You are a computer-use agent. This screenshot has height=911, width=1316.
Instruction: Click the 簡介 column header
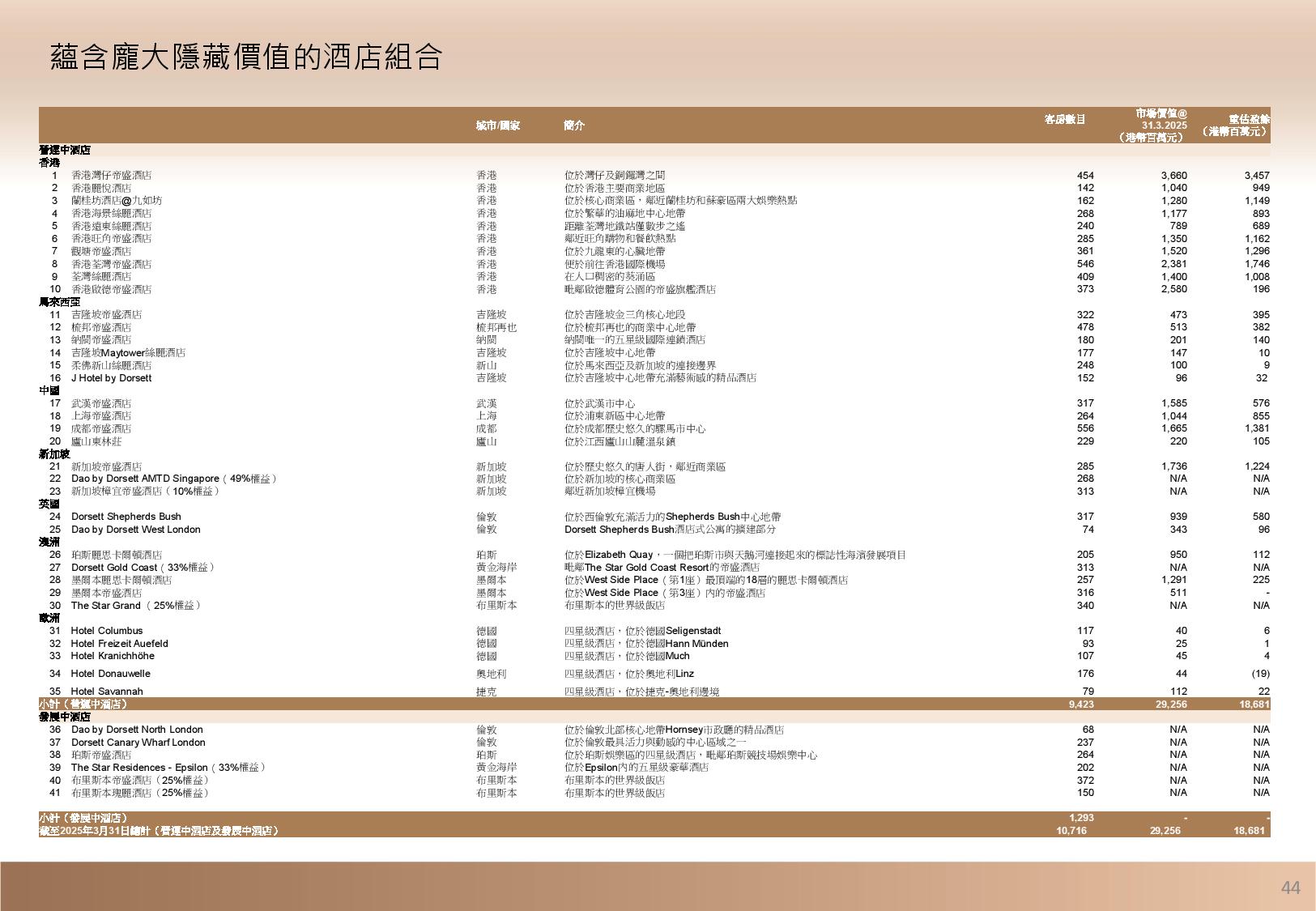tap(574, 126)
